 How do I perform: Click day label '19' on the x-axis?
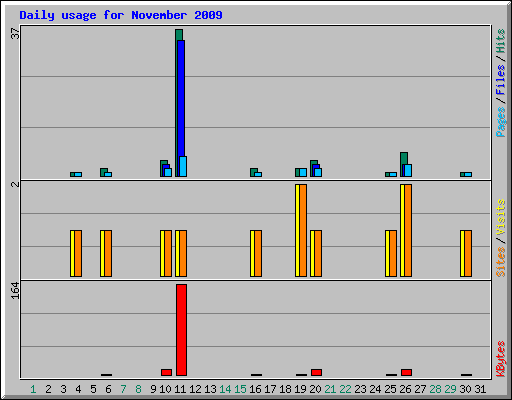coord(300,389)
